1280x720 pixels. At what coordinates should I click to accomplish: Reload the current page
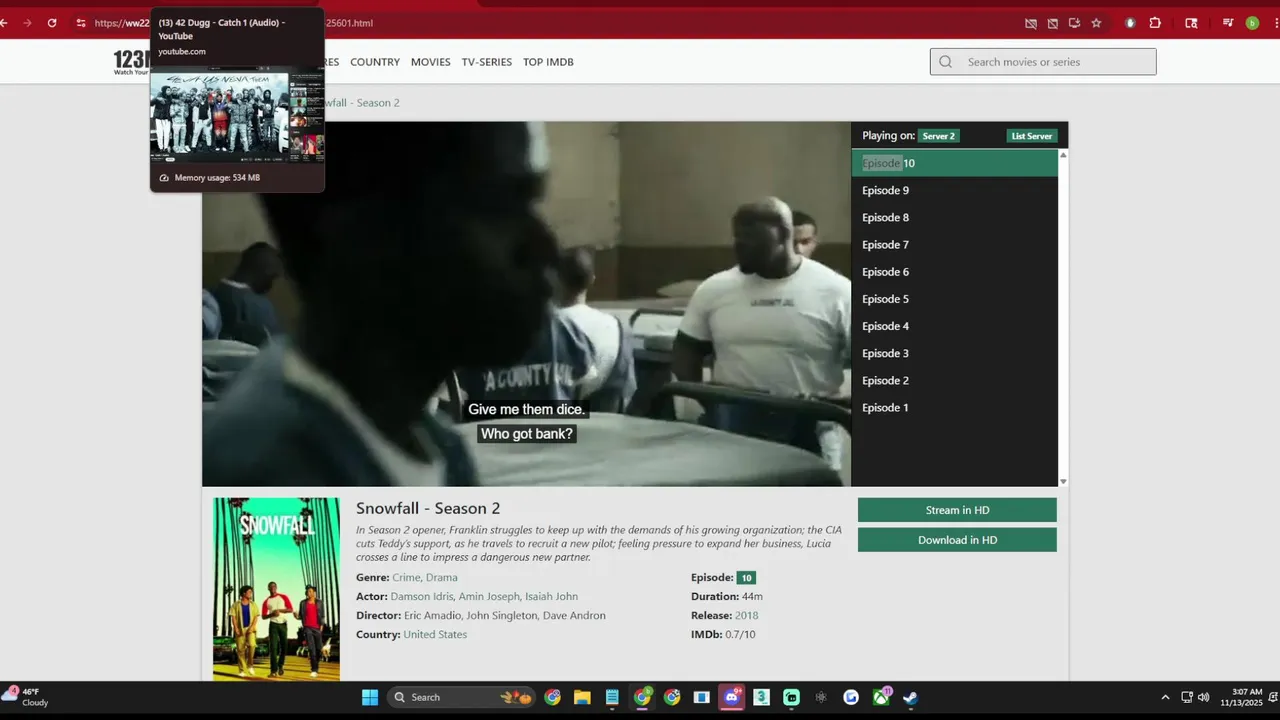click(52, 23)
